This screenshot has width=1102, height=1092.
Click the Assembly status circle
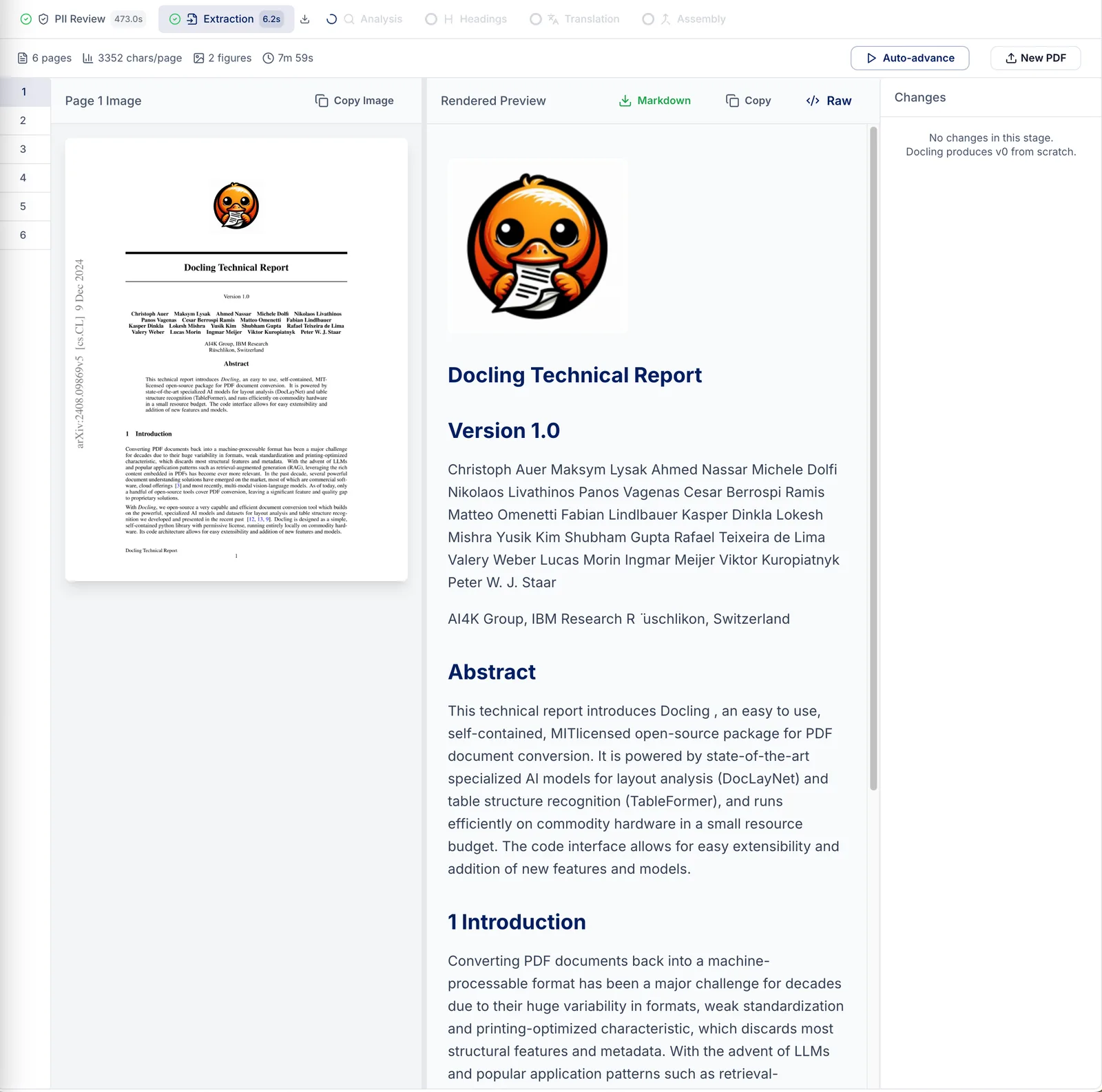click(648, 19)
